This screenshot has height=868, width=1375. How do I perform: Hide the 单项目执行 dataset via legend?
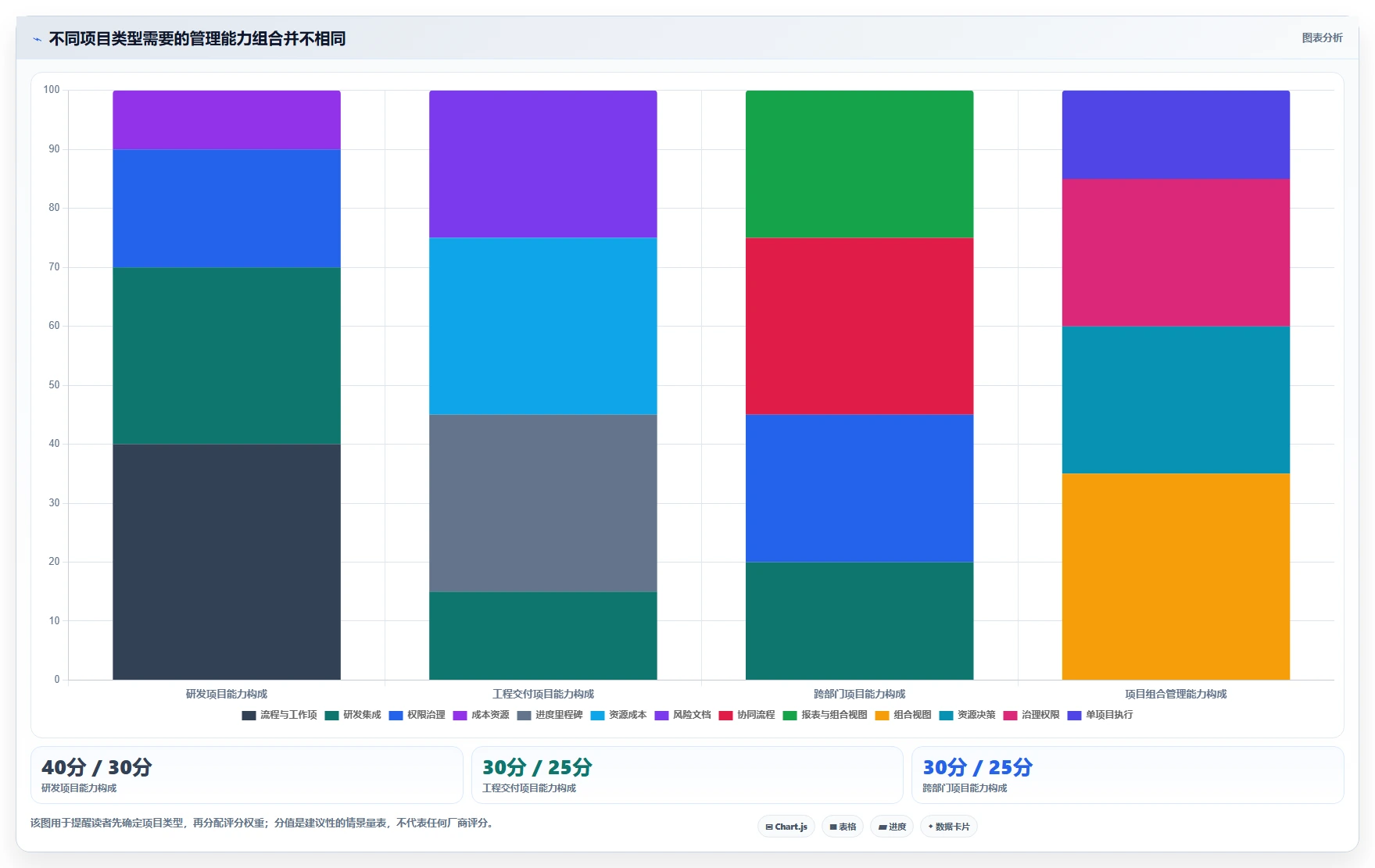1101,715
